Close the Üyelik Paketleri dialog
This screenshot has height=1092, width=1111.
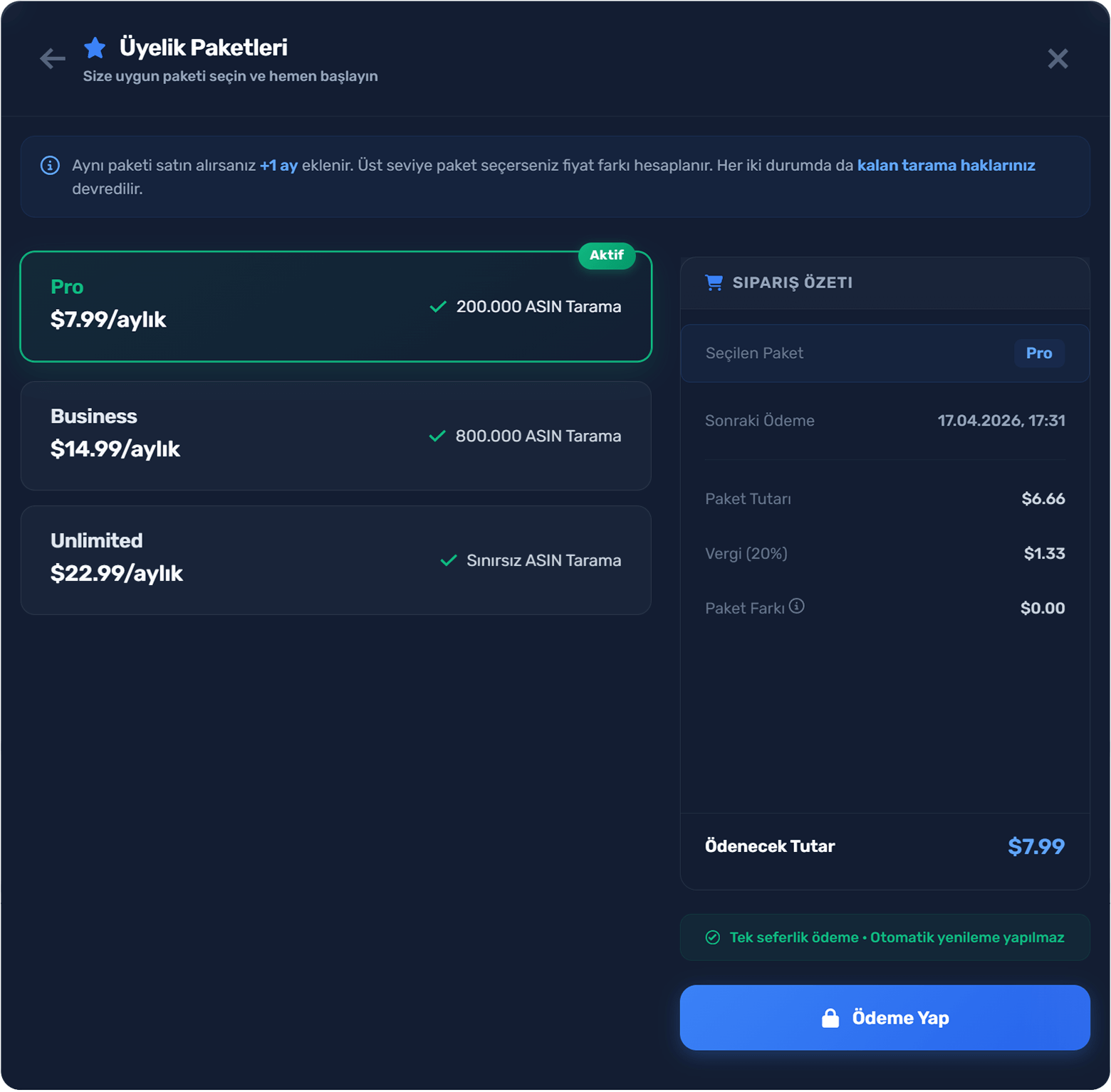click(x=1058, y=58)
